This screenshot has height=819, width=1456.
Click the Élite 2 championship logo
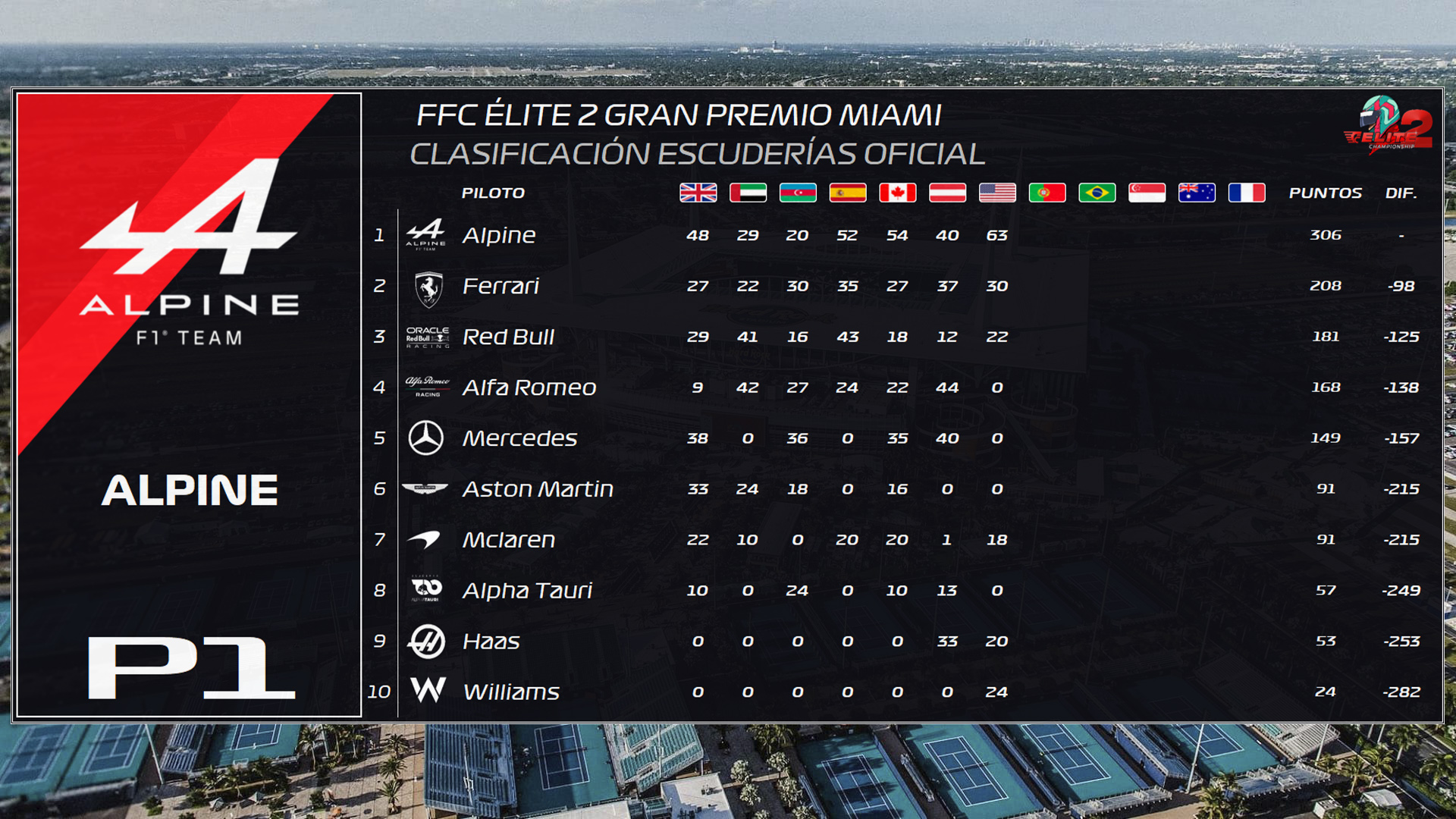coord(1388,124)
